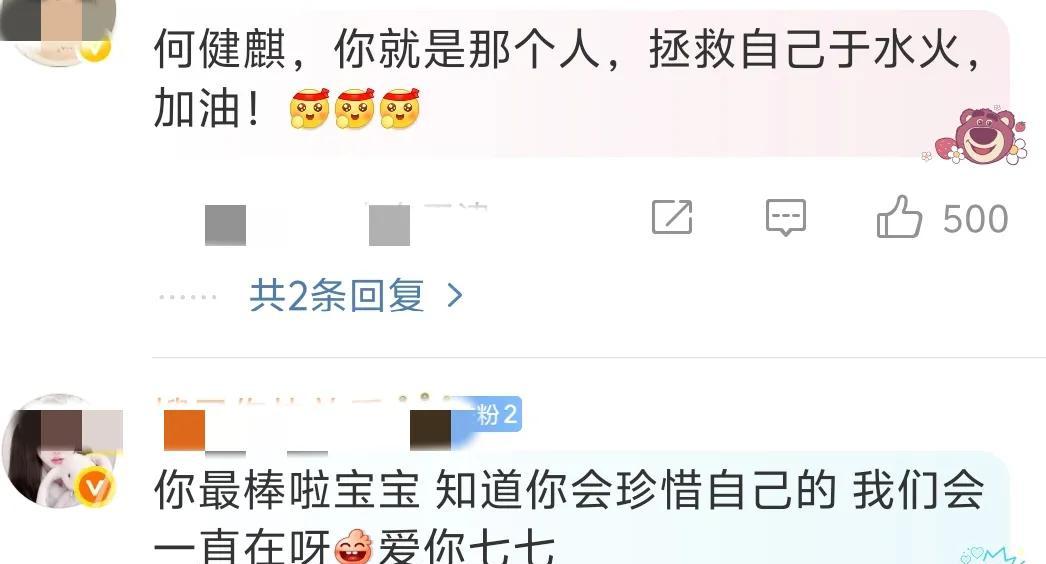
Task: Tap the 500 like count
Action: (975, 219)
